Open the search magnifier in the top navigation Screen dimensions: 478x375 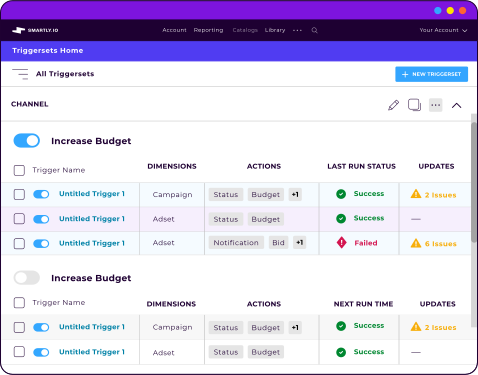pos(314,30)
